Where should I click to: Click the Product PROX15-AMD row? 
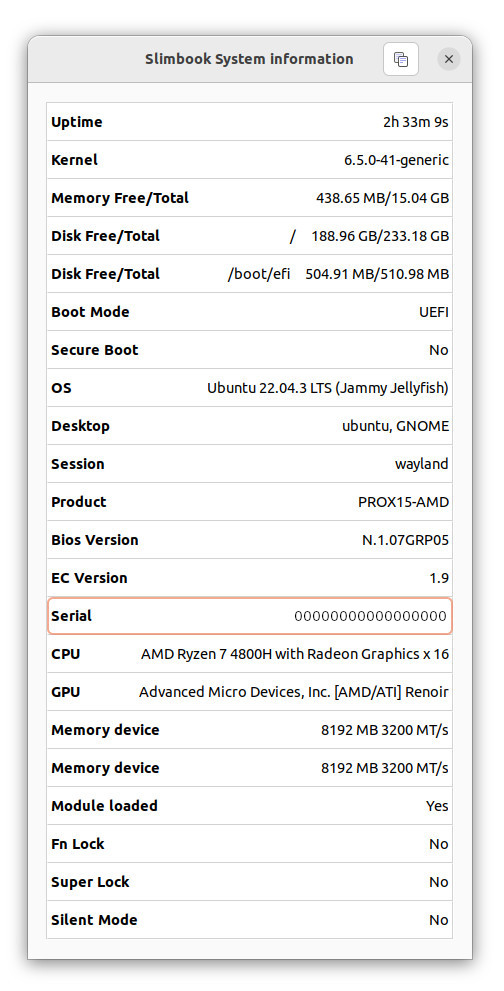[x=250, y=502]
